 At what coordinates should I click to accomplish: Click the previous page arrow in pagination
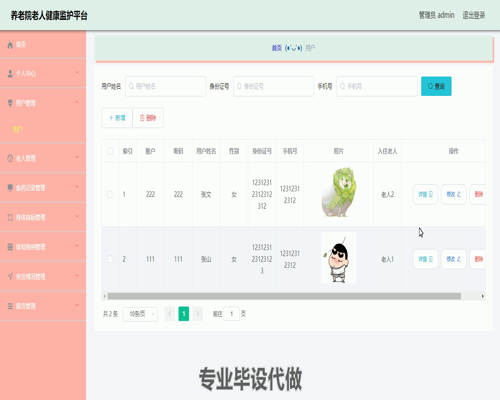[x=170, y=314]
